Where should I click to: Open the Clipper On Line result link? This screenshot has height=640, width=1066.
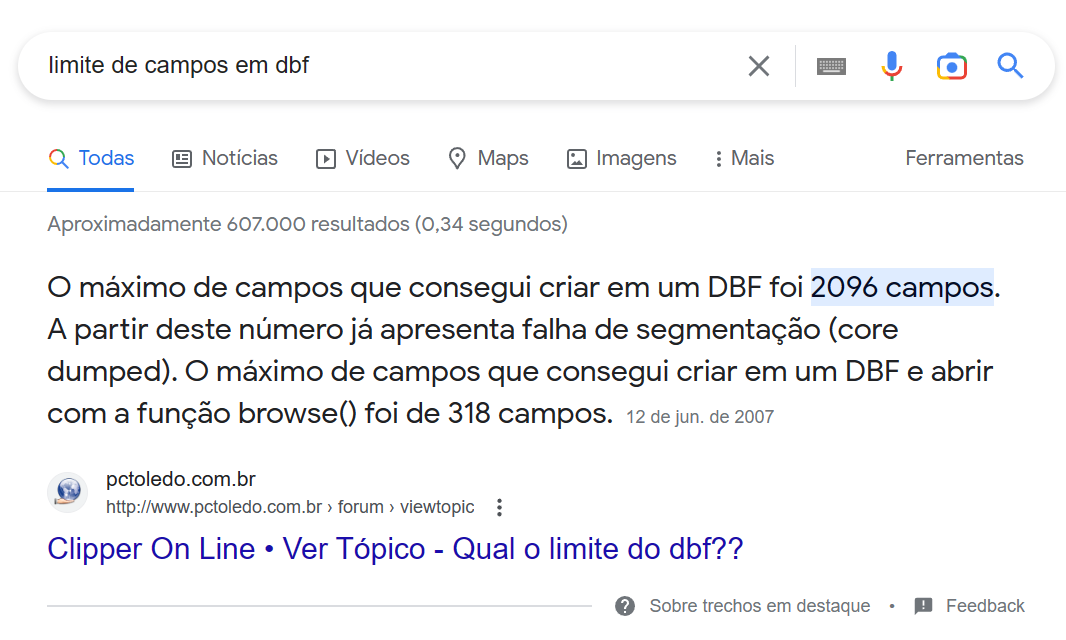pos(395,549)
